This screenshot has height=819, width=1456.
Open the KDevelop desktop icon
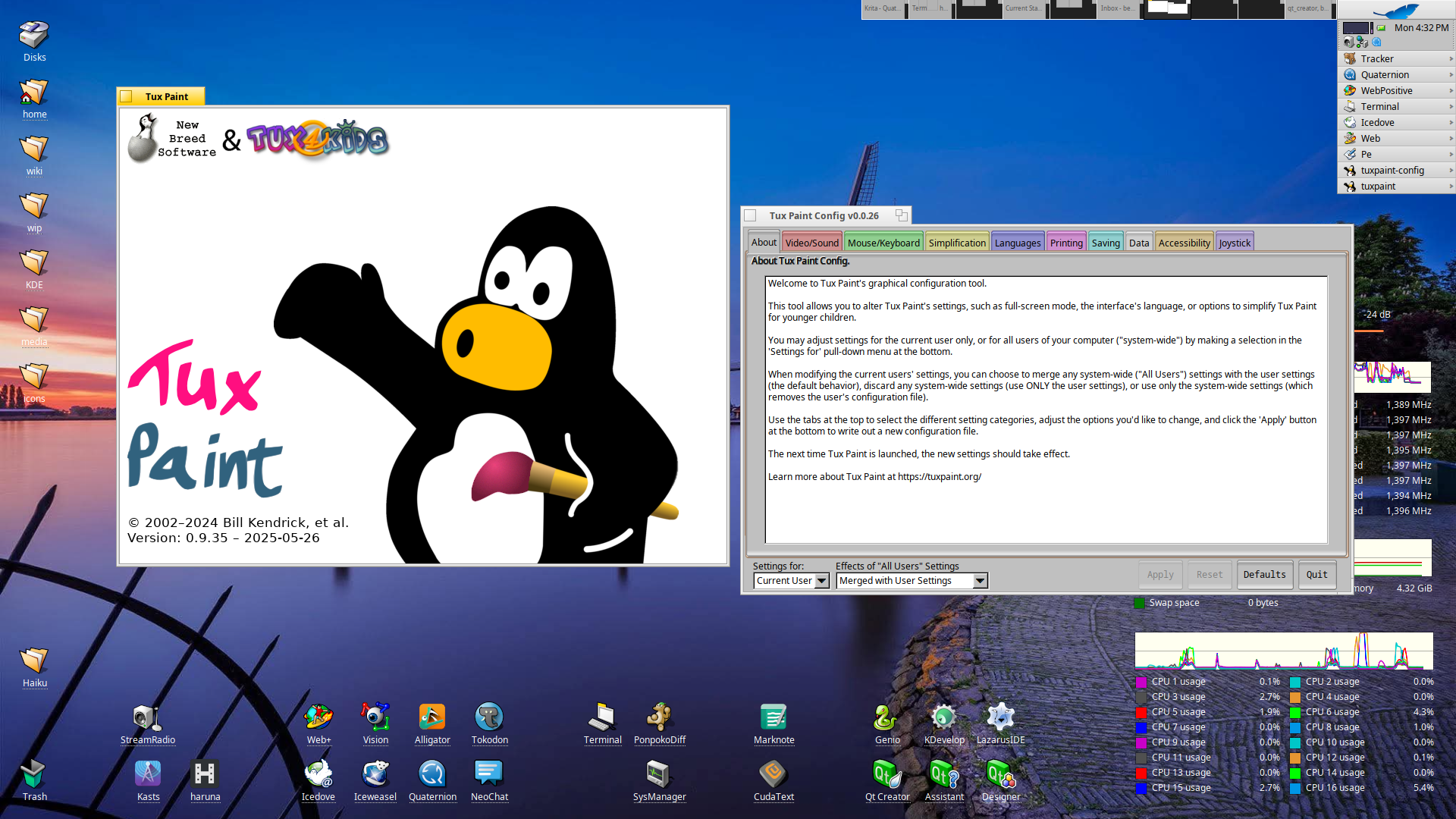(x=943, y=717)
